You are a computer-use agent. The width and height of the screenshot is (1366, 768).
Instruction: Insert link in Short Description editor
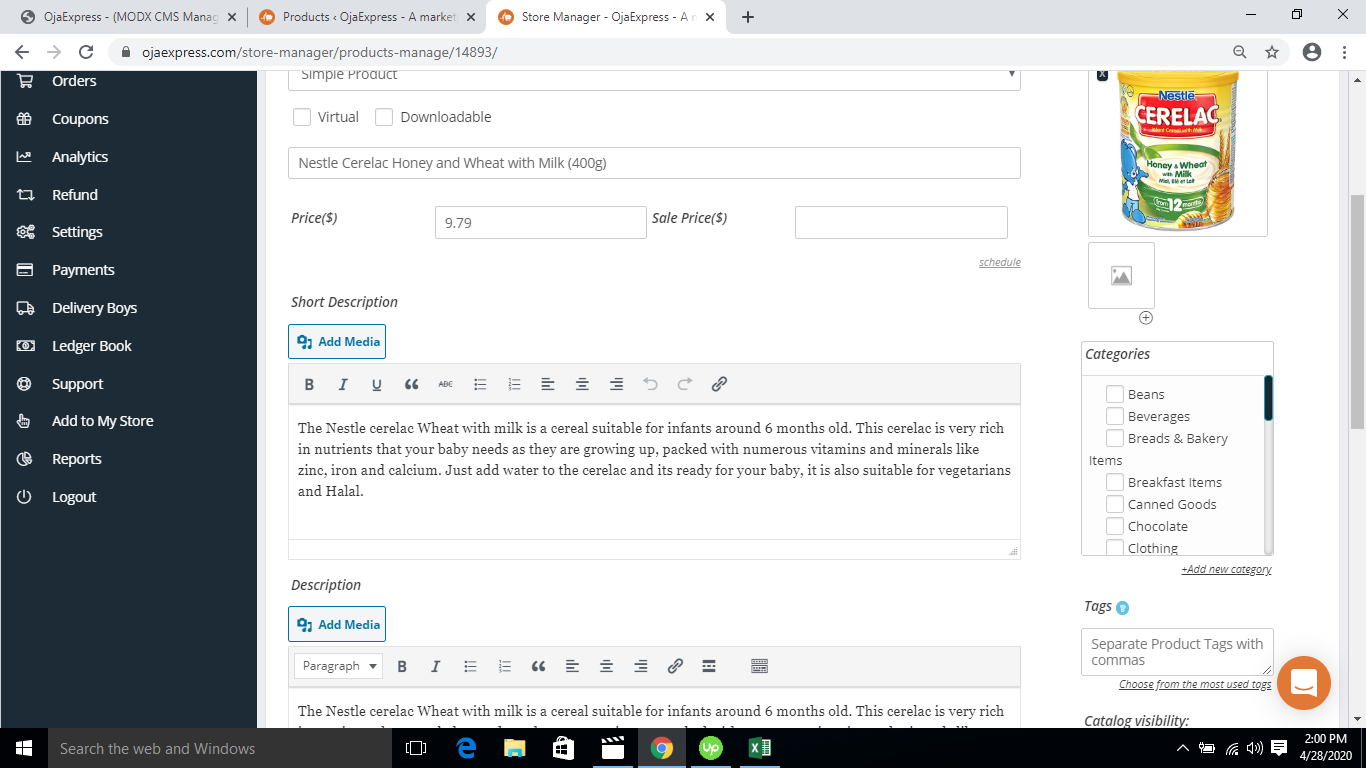click(719, 384)
